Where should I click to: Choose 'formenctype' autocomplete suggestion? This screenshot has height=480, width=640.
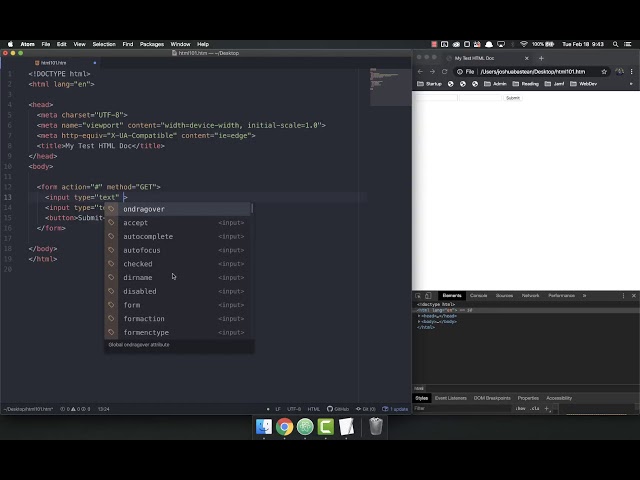178,332
